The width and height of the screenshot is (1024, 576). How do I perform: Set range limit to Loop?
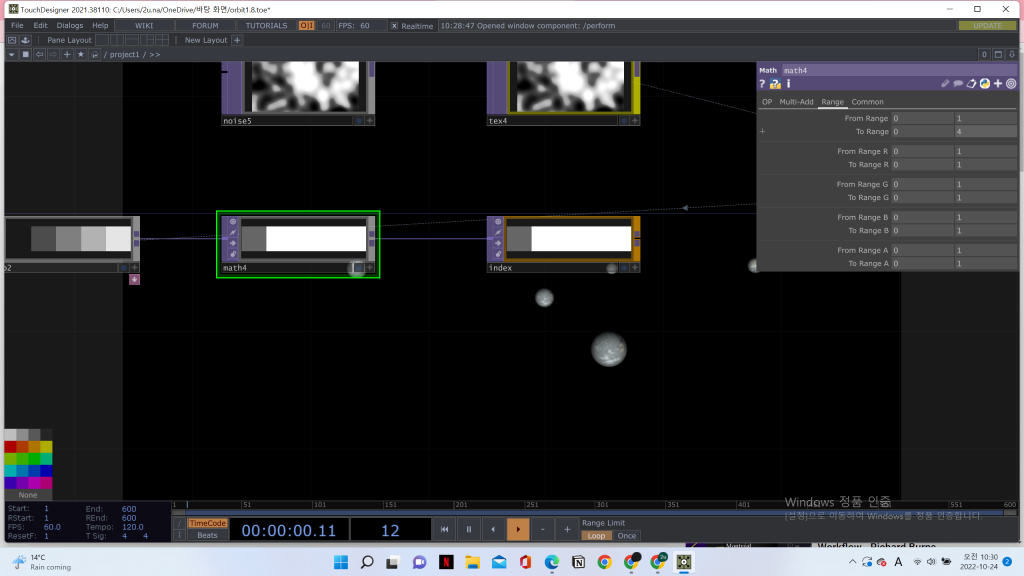(x=596, y=536)
